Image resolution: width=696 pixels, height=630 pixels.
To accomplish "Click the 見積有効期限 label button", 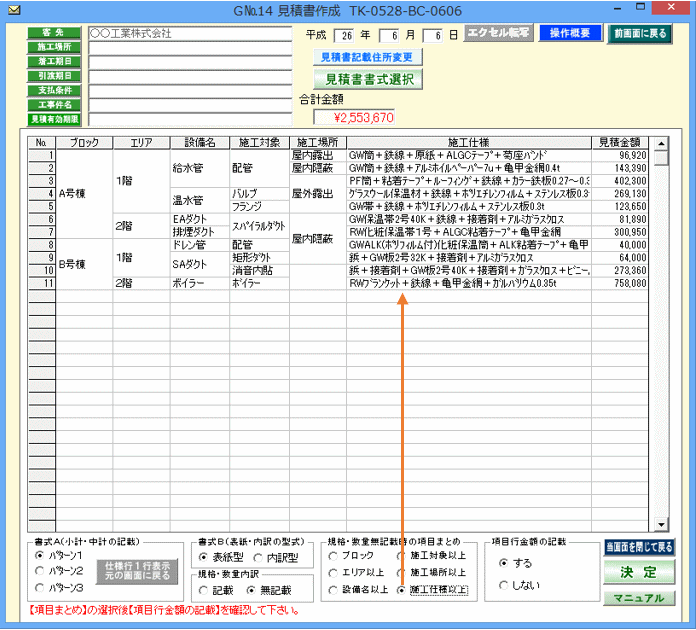I will click(54, 119).
